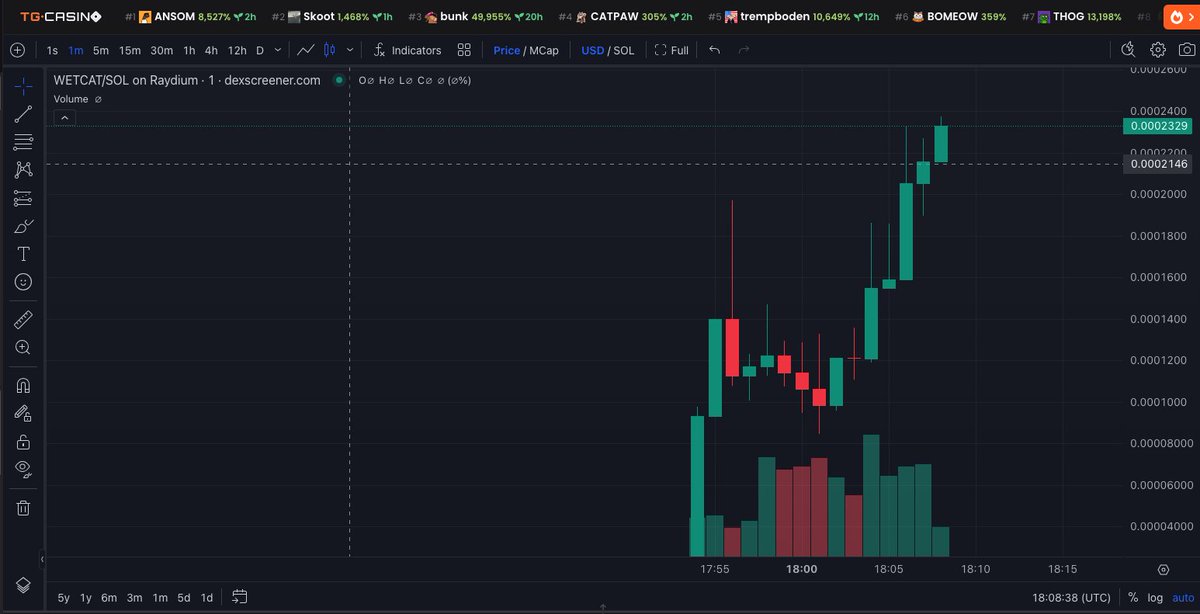Click the Volume indicator label

click(x=71, y=99)
